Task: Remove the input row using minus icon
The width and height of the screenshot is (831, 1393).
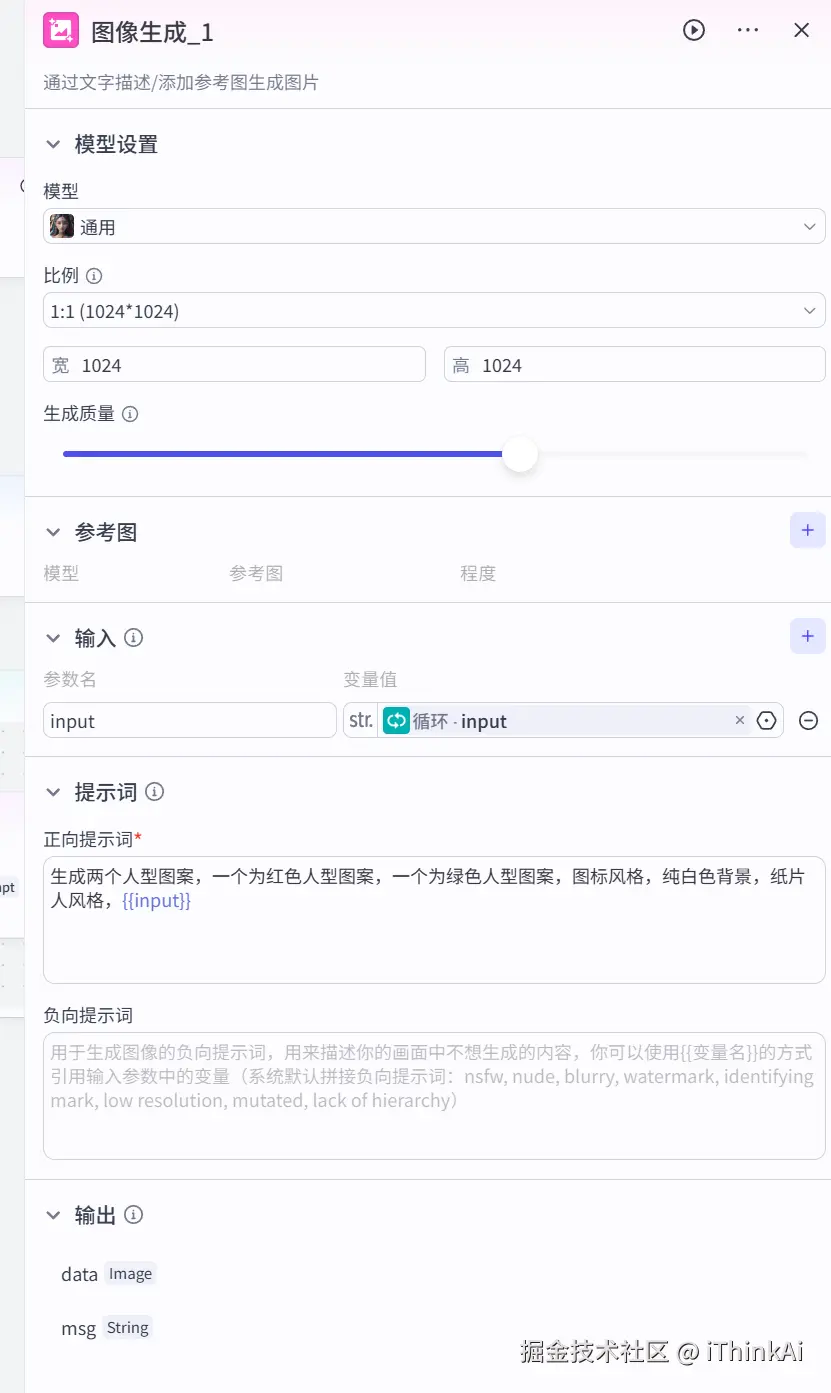Action: click(x=808, y=719)
